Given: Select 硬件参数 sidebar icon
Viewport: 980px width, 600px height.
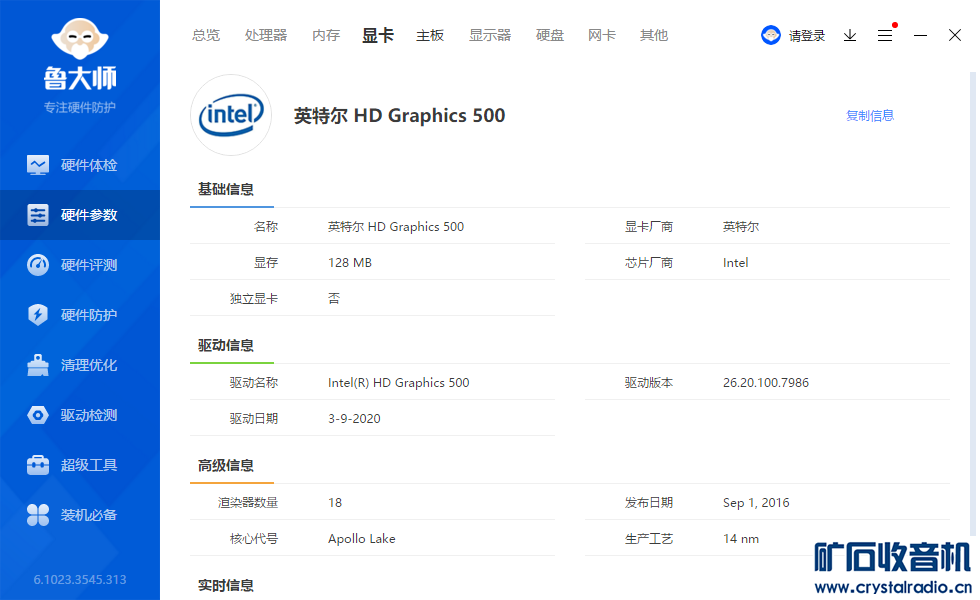Looking at the screenshot, I should click(38, 215).
